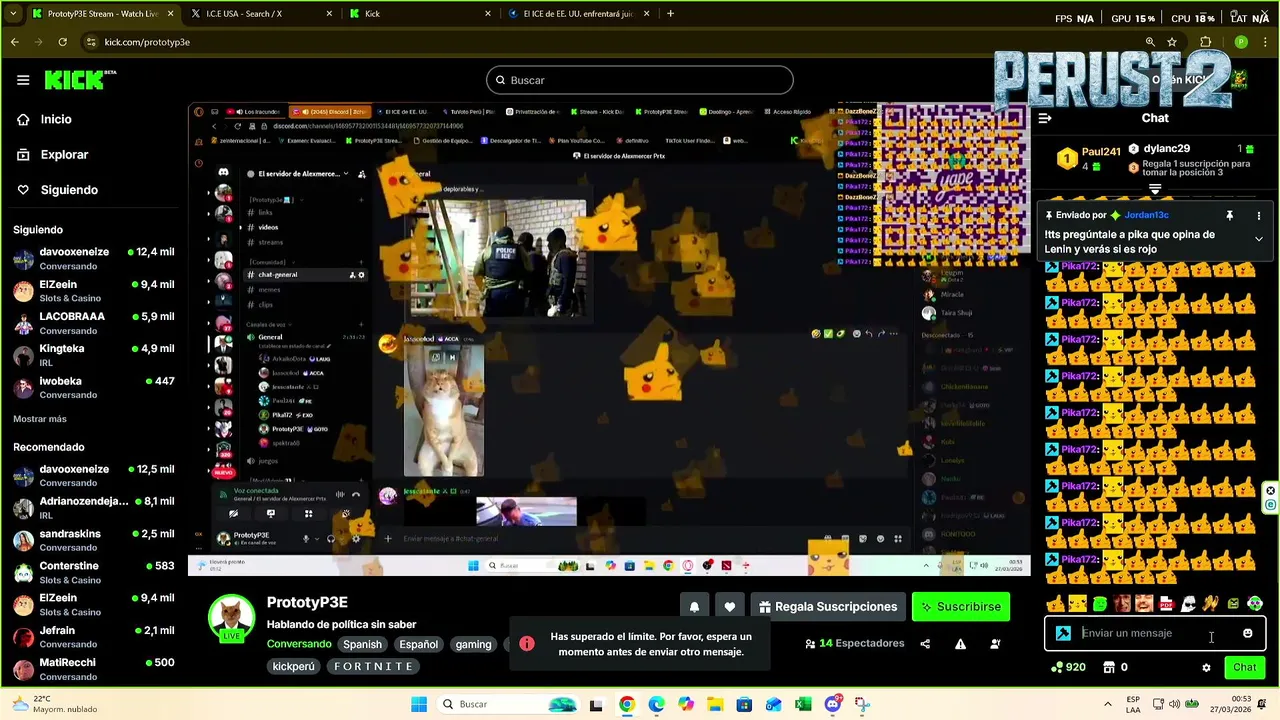The height and width of the screenshot is (720, 1280).
Task: Open chat settings gear
Action: [x=1206, y=667]
